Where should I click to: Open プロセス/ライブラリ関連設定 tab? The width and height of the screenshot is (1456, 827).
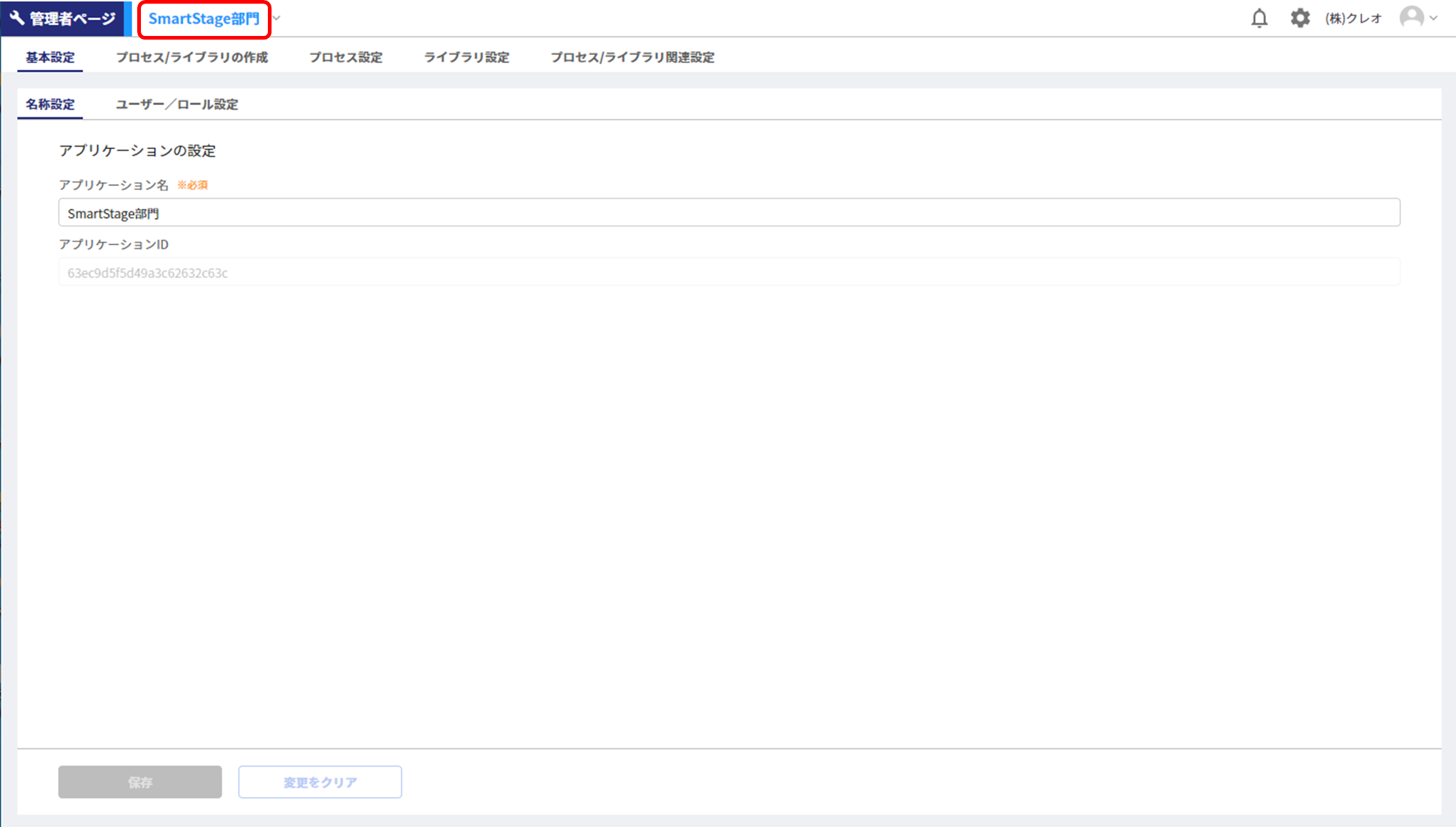(x=632, y=57)
